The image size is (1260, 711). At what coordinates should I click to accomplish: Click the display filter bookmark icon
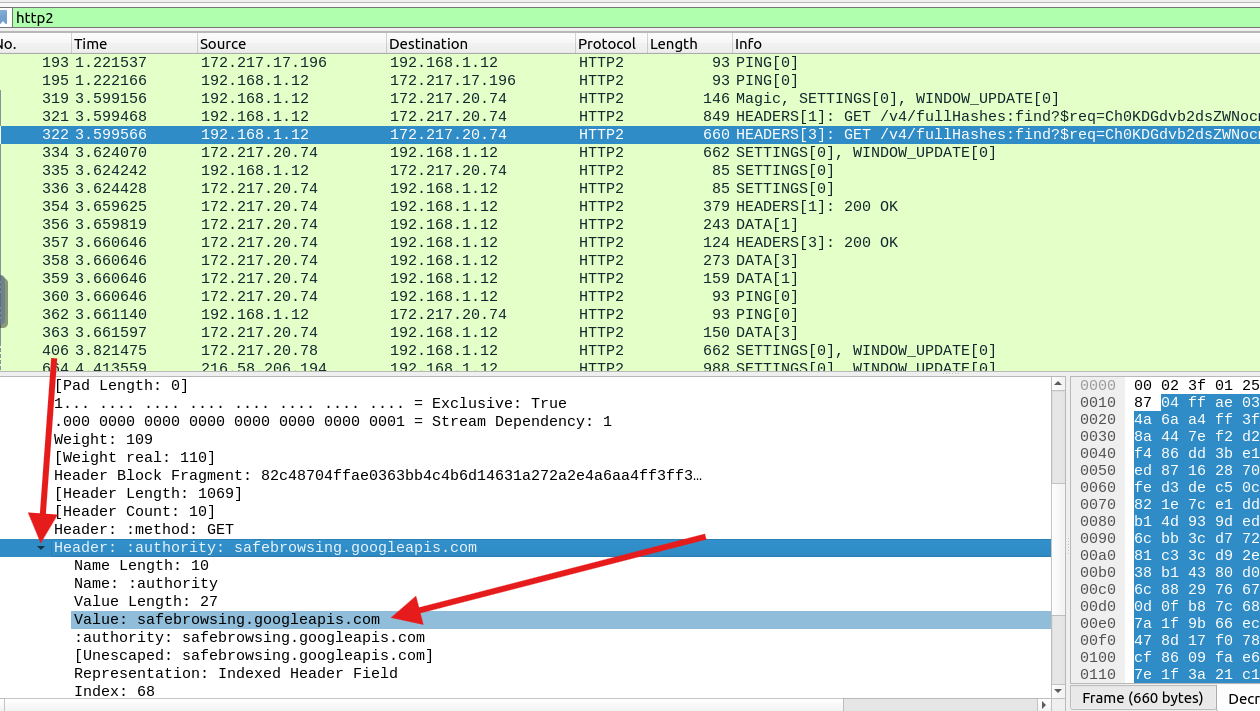point(4,18)
